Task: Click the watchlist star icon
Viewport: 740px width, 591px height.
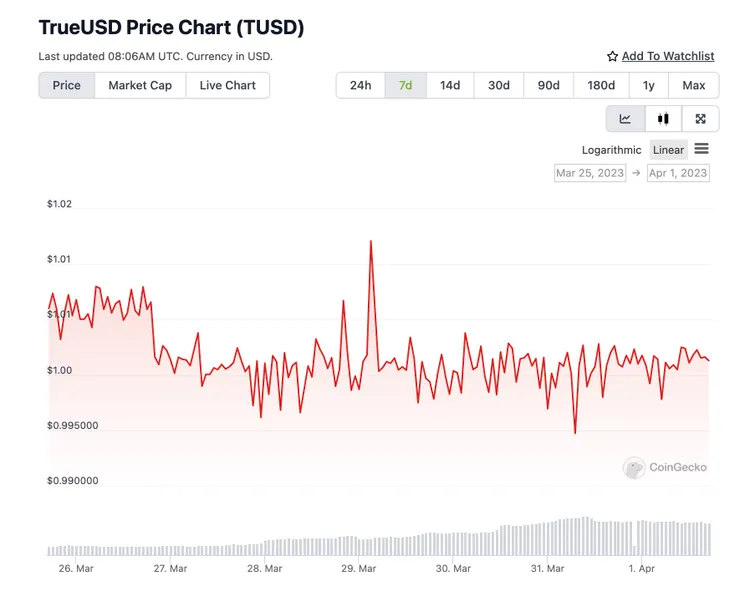Action: pyautogui.click(x=612, y=57)
